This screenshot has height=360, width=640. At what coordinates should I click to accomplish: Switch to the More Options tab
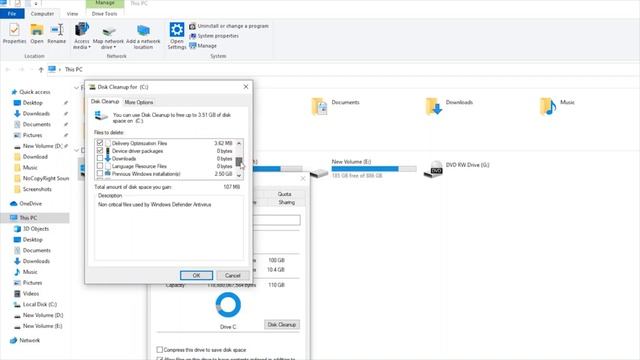click(x=139, y=102)
